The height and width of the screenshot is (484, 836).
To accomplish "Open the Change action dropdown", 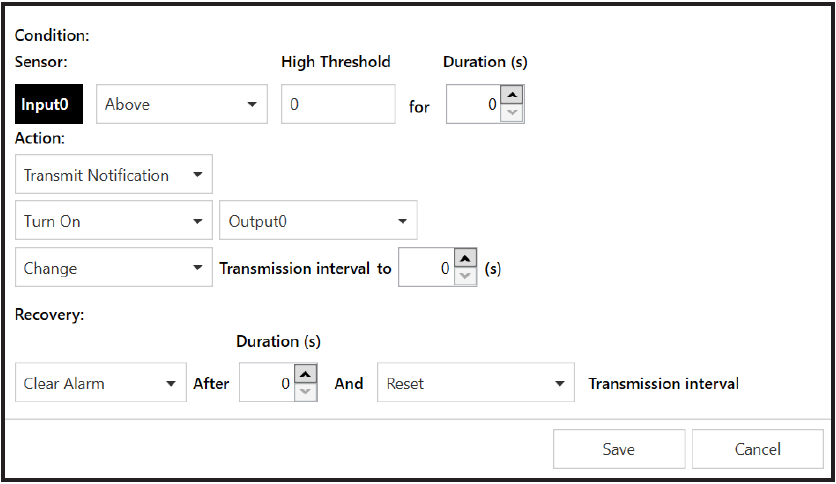I will pyautogui.click(x=114, y=268).
